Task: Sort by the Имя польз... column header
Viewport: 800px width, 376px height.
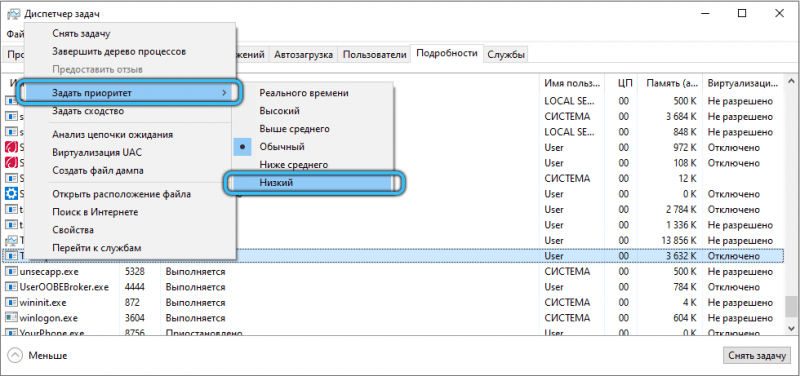Action: click(x=572, y=82)
